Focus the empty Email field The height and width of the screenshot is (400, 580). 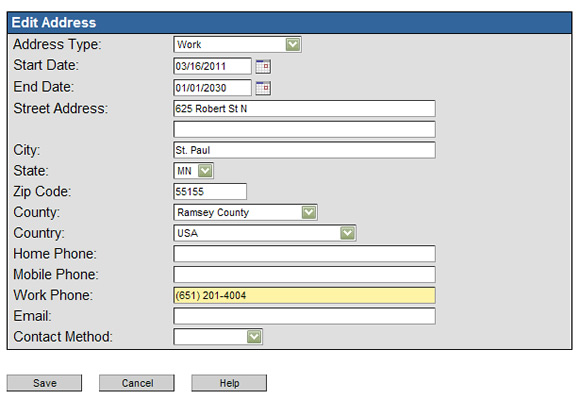pos(304,316)
